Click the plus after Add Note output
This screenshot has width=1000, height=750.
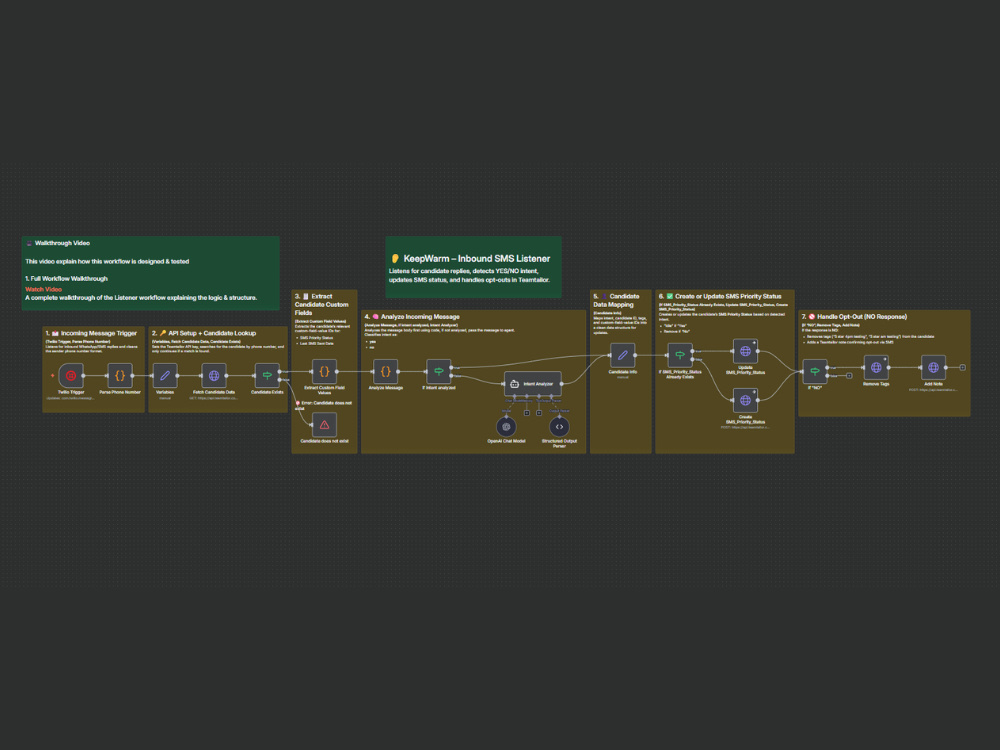click(962, 367)
